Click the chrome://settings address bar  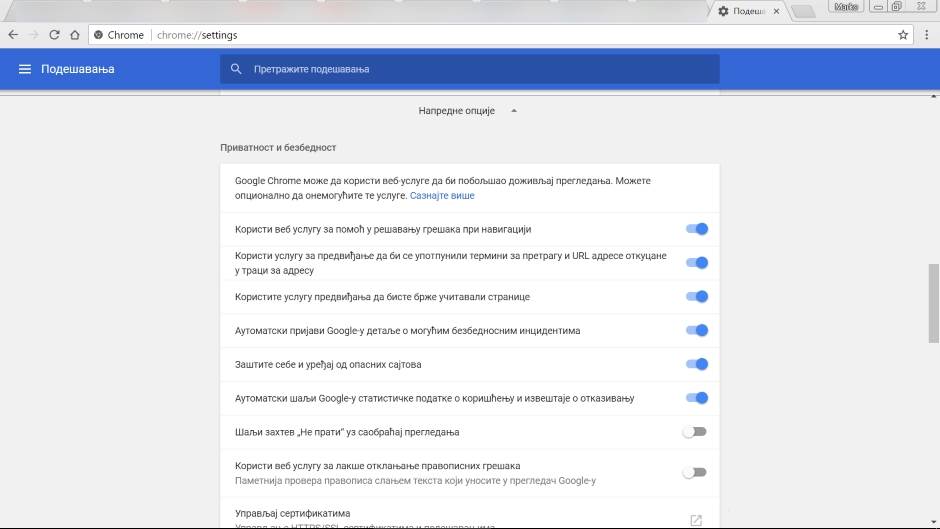coord(500,35)
